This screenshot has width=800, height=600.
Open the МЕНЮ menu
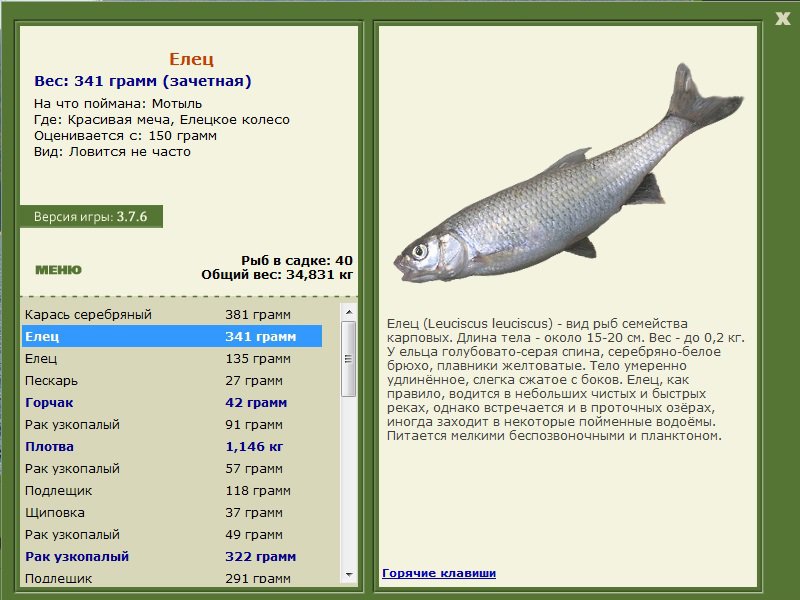pos(58,270)
